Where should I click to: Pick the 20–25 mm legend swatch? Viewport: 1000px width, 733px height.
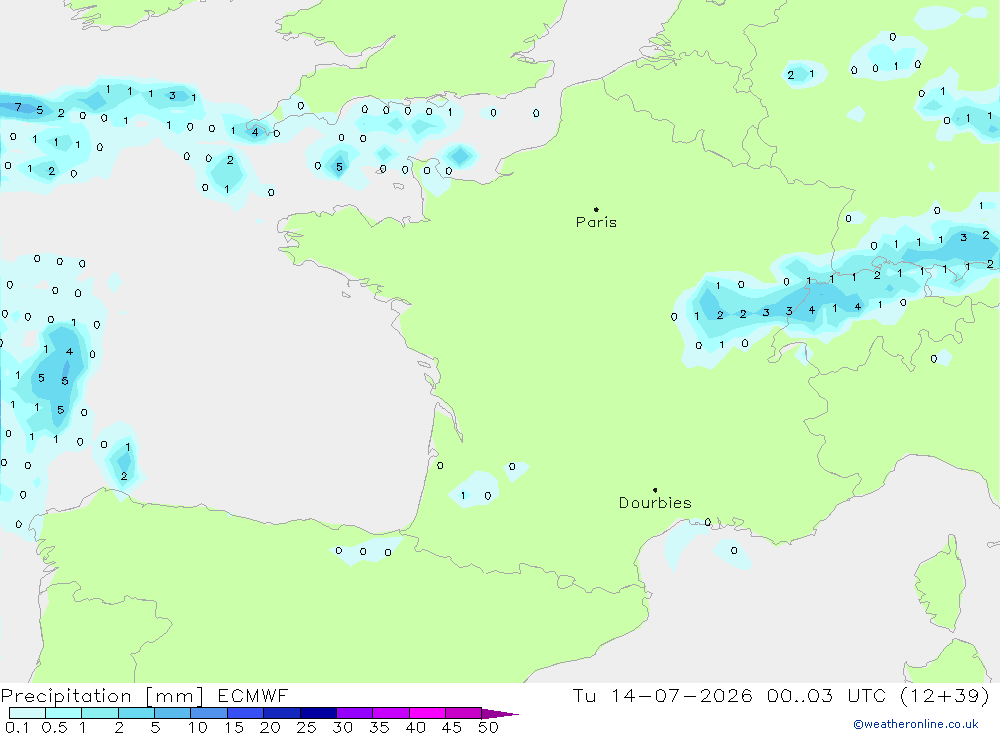[x=282, y=713]
